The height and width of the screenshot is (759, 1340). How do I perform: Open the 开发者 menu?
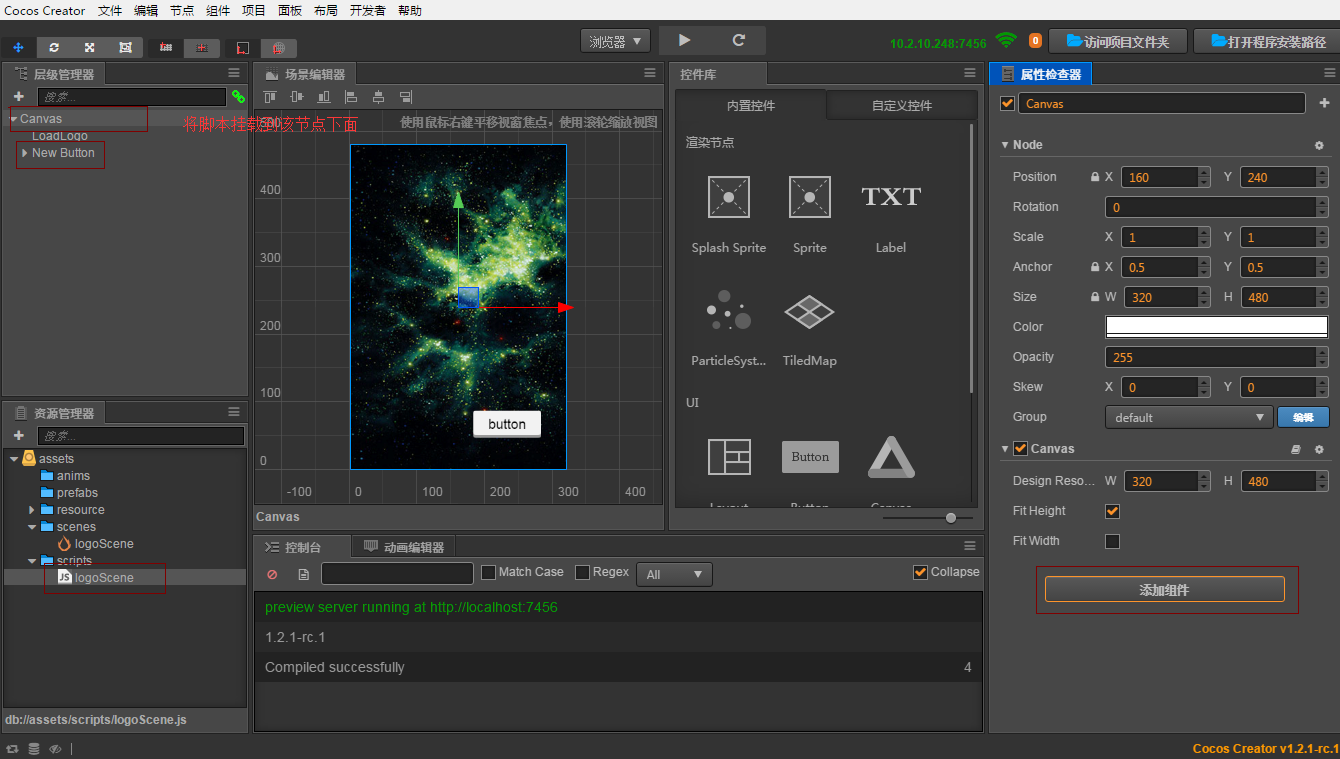[367, 11]
